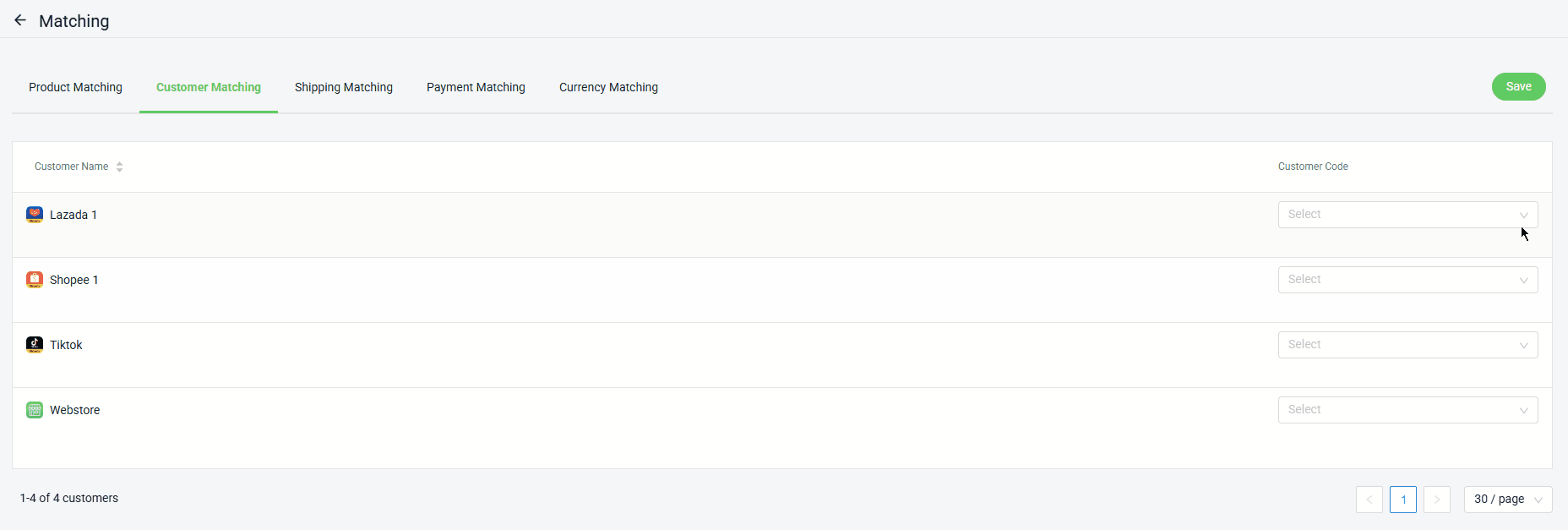Open Customer Code dropdown for Webstore
This screenshot has width=1568, height=530.
[x=1407, y=410]
